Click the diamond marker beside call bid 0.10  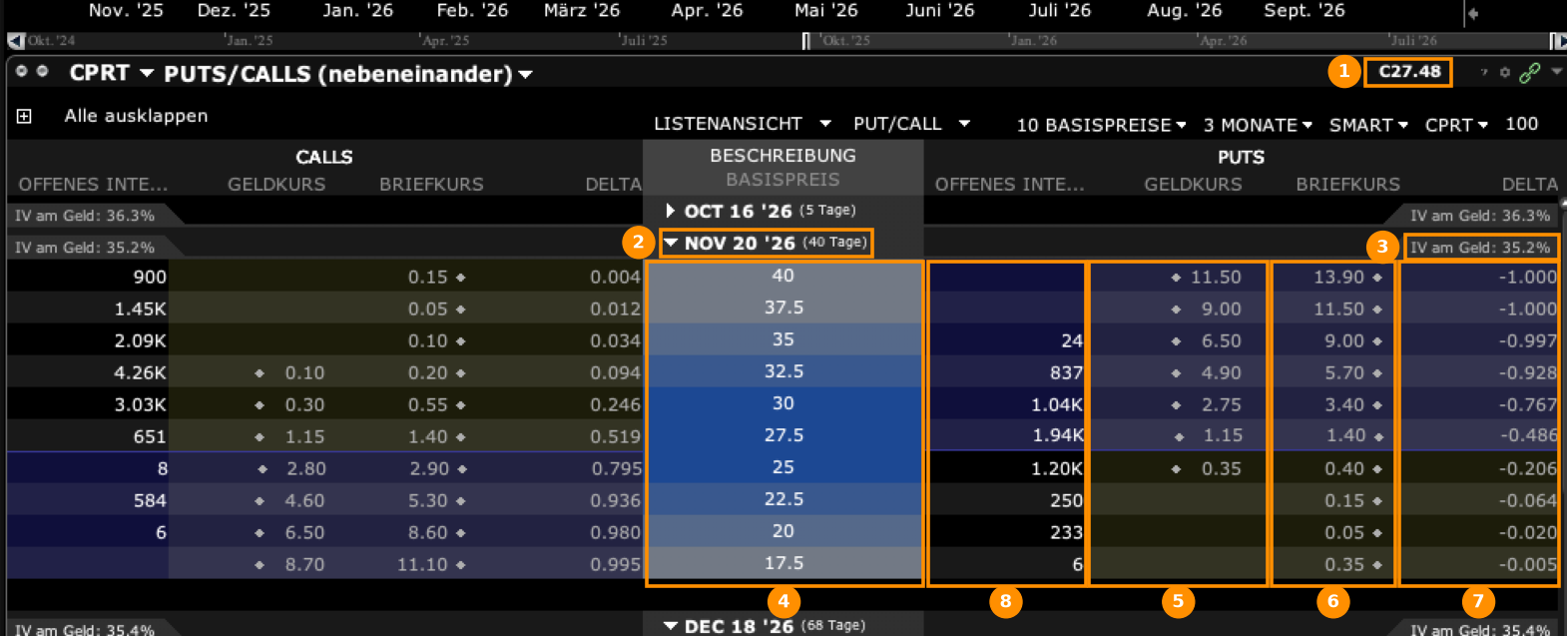[260, 373]
